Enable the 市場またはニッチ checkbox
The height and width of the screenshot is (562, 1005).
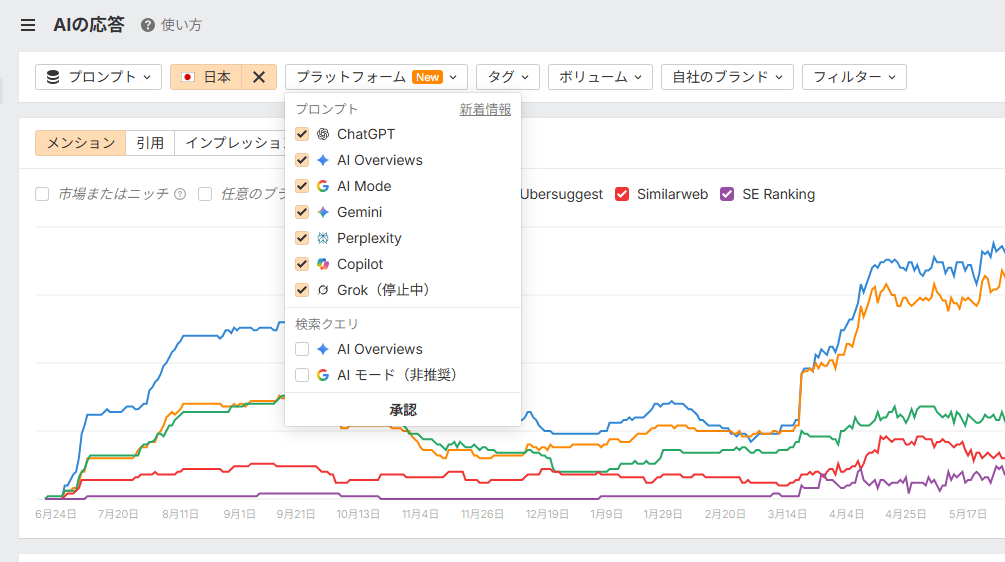click(x=42, y=194)
